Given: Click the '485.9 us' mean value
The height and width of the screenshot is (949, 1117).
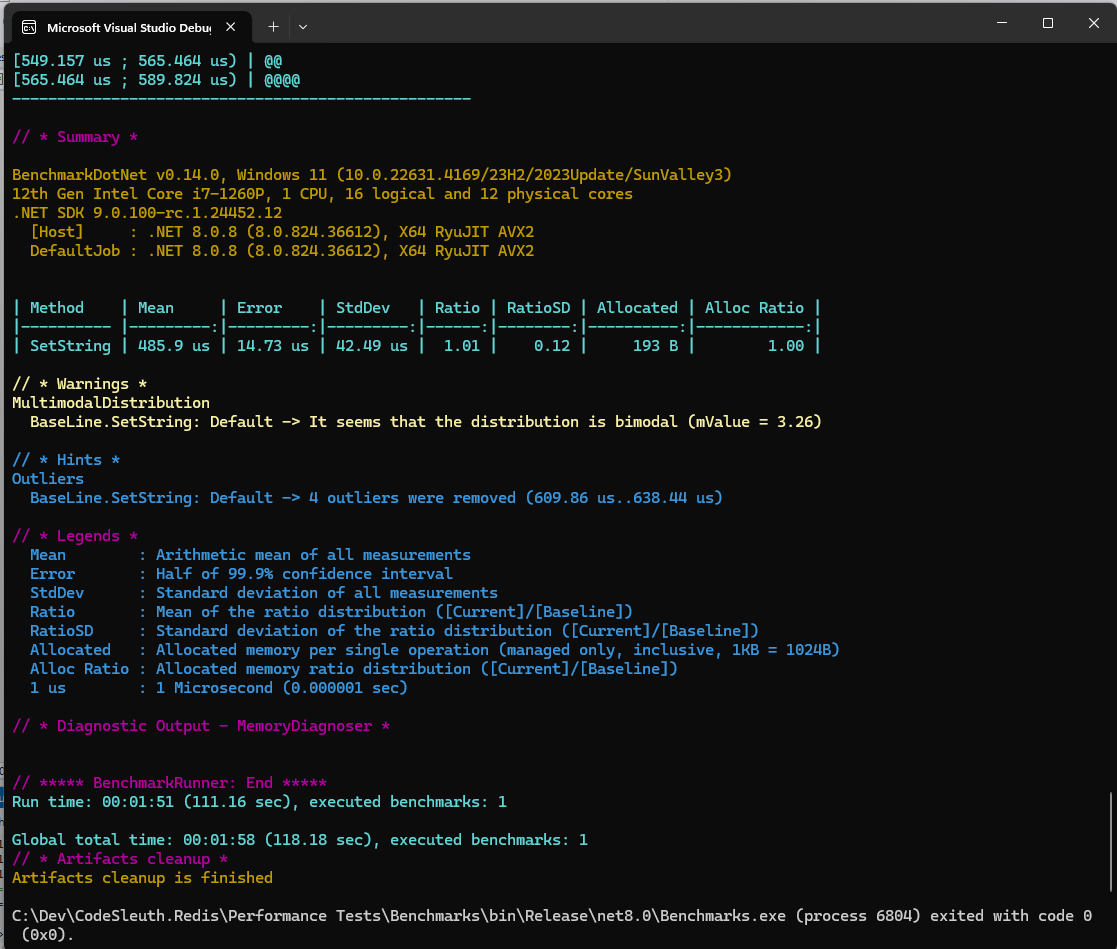Looking at the screenshot, I should (174, 346).
